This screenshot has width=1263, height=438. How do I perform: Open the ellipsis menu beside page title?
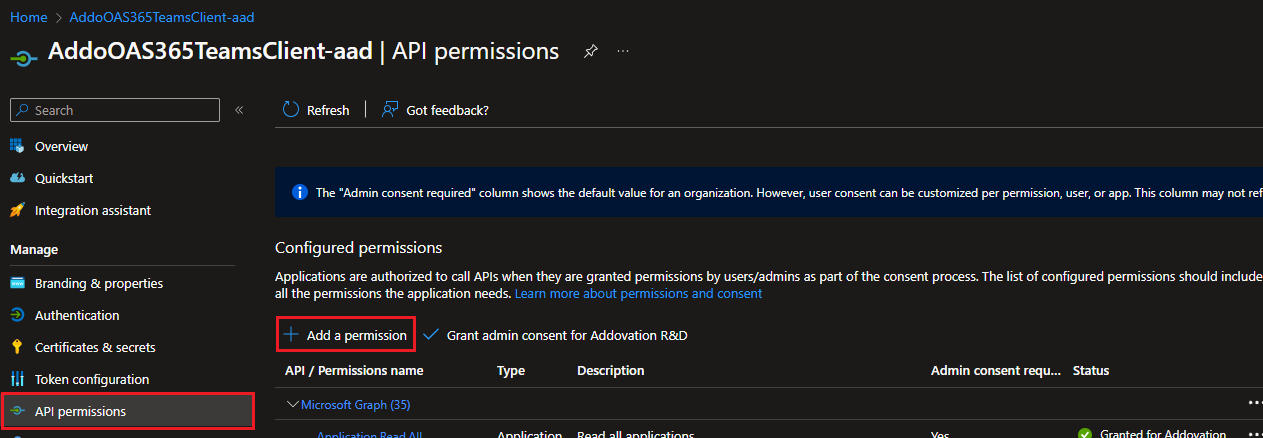[623, 52]
